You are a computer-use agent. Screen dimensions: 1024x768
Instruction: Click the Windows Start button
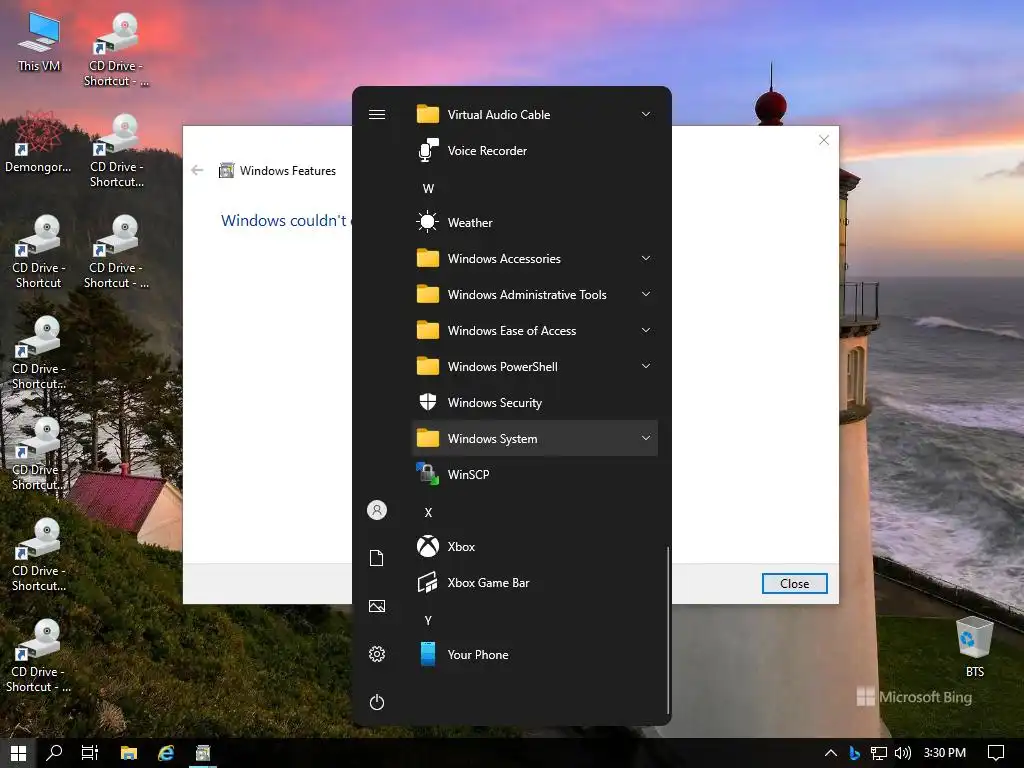(18, 753)
